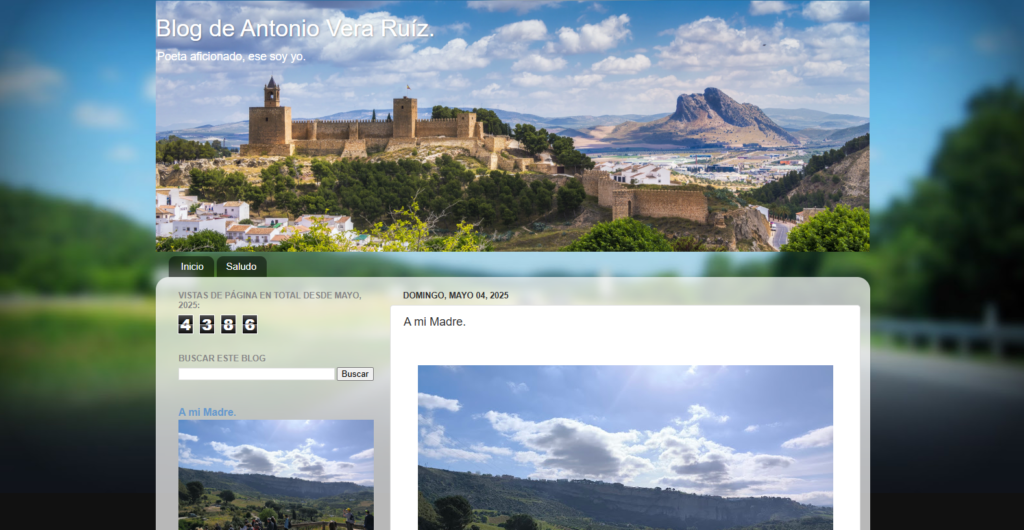Click the sidebar landscape thumbnail
Viewport: 1024px width, 530px height.
(x=275, y=473)
